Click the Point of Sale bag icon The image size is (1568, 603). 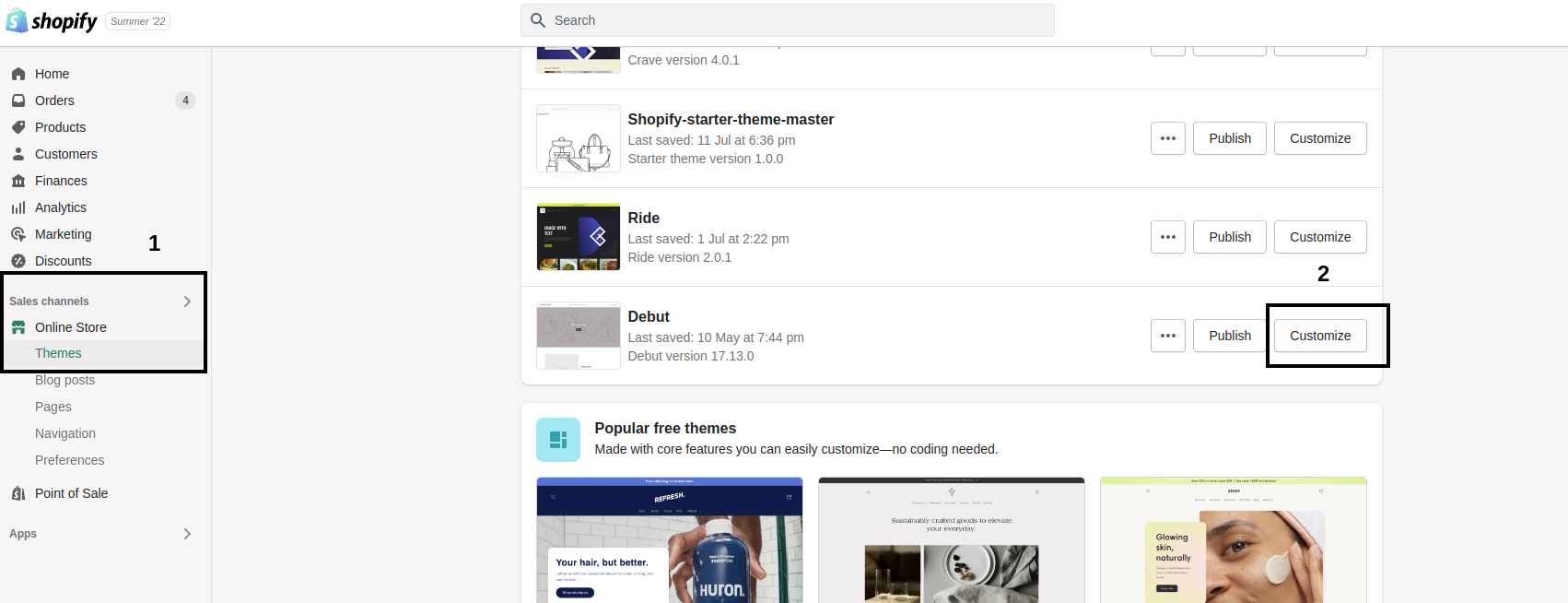point(18,493)
